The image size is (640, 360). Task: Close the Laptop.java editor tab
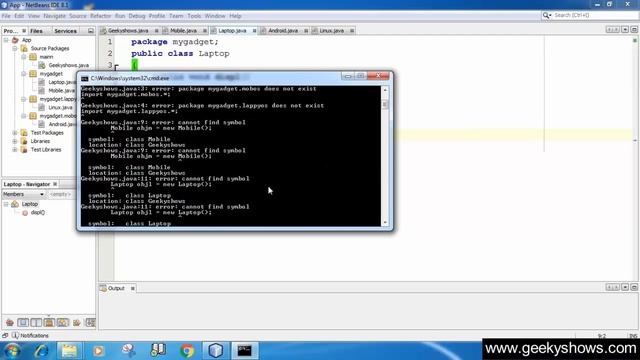(254, 31)
